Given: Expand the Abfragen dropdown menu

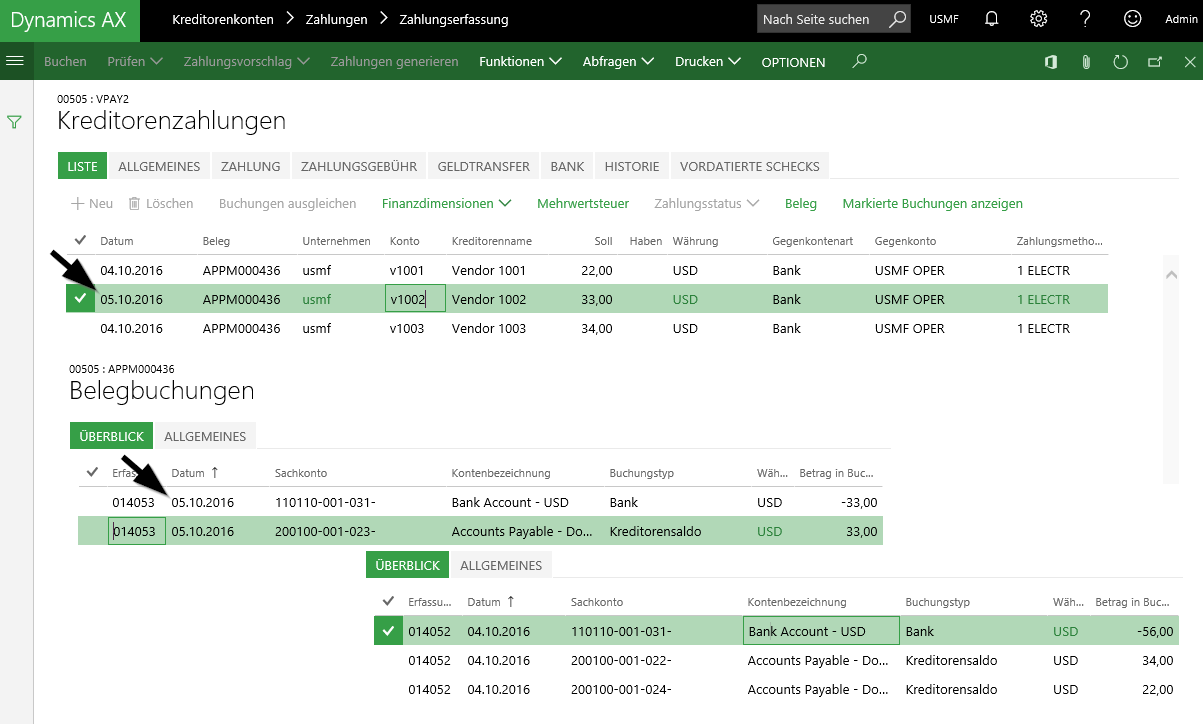Looking at the screenshot, I should coord(618,62).
